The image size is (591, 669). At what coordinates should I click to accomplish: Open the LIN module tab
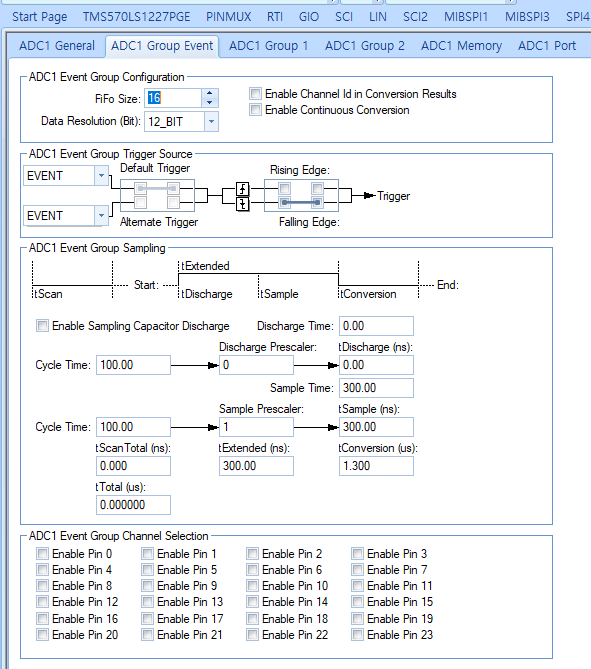[x=378, y=17]
